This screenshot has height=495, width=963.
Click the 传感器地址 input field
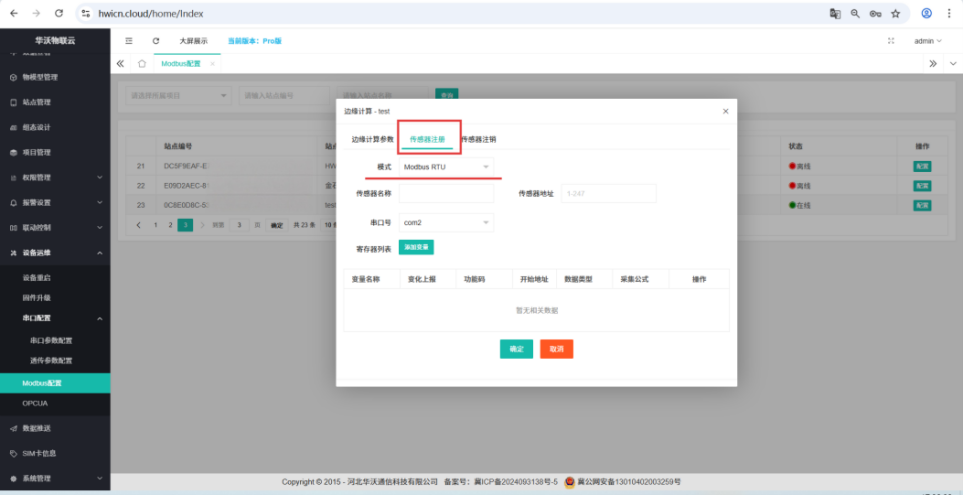[x=608, y=194]
